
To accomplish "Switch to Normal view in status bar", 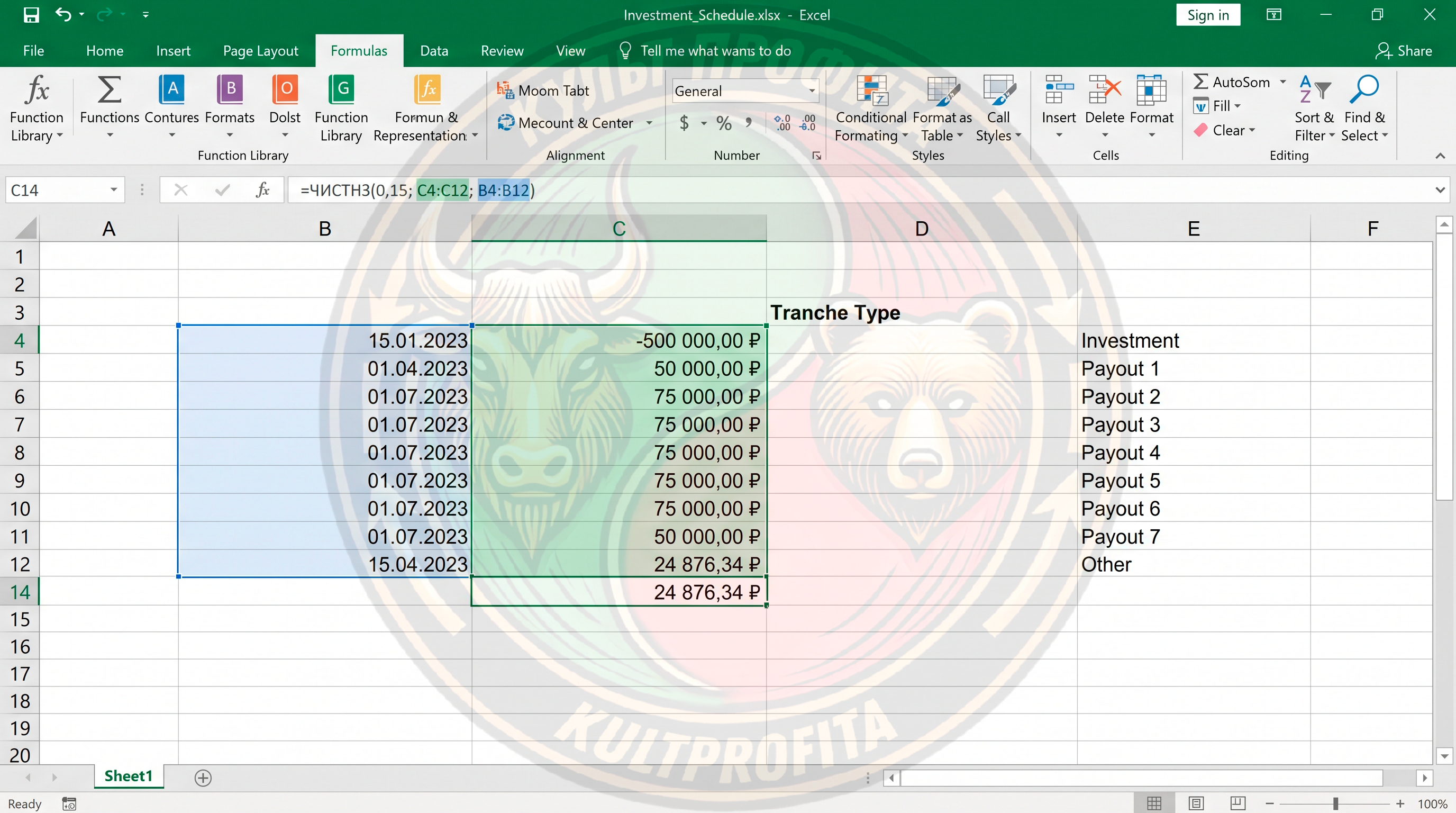I will coord(1154,803).
